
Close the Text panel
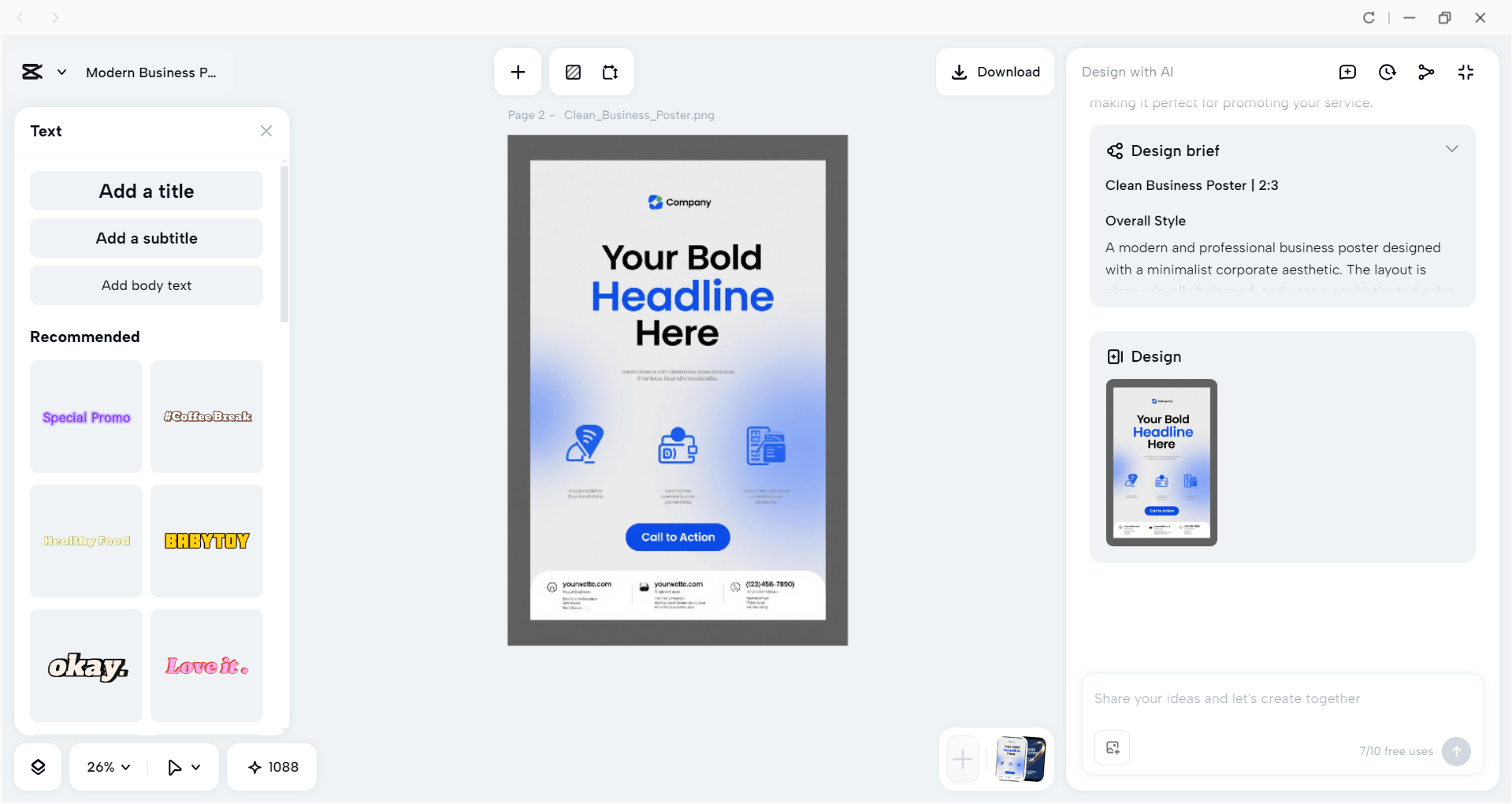(266, 131)
